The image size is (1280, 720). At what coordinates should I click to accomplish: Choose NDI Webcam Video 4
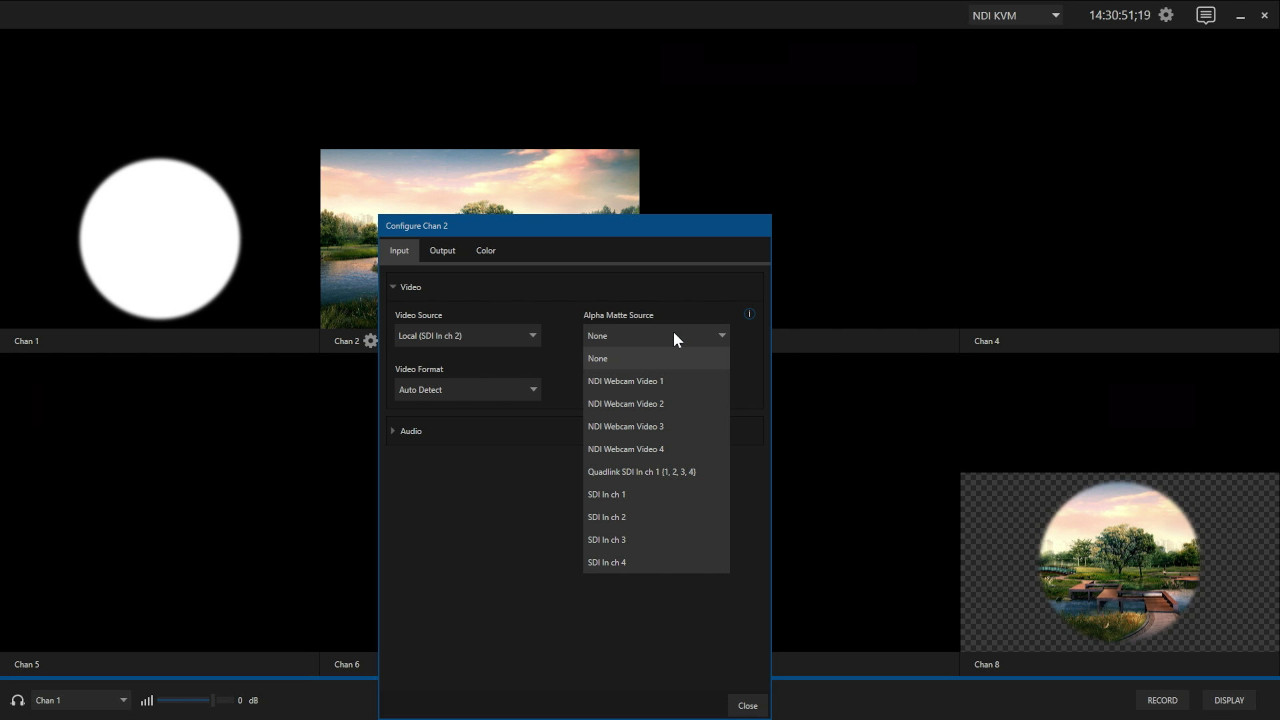coord(656,449)
